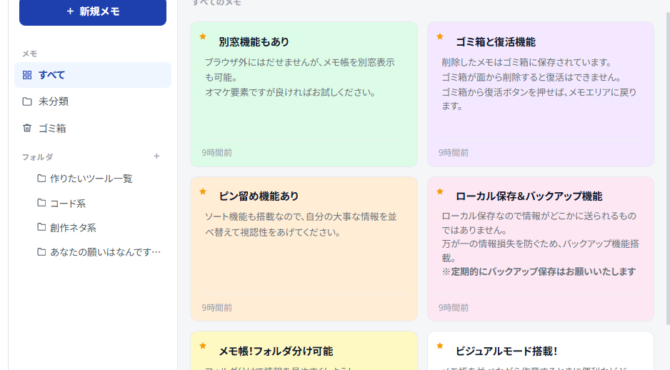Click the ※定期的にバックアップ保存はお願いいたします text
This screenshot has width=670, height=370.
point(539,272)
